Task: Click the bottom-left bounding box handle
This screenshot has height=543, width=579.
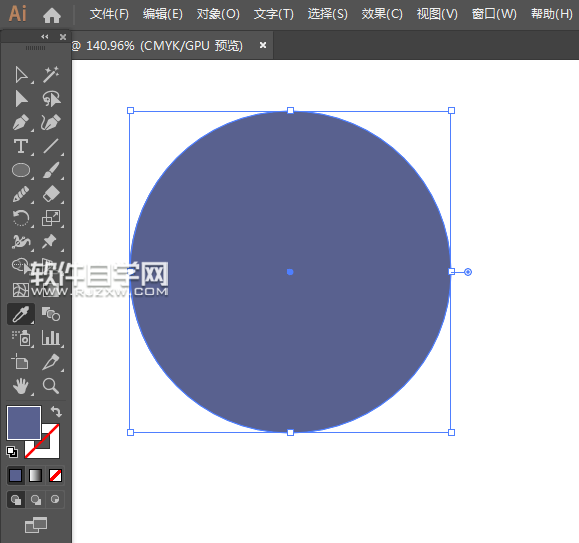Action: [130, 432]
